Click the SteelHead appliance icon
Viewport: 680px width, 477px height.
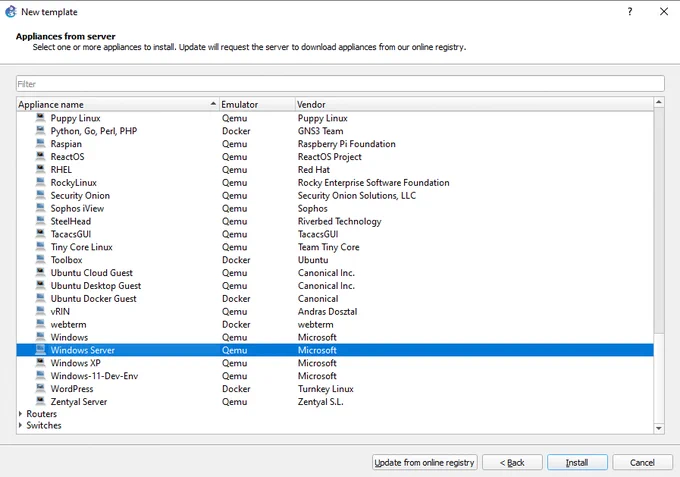[x=40, y=221]
